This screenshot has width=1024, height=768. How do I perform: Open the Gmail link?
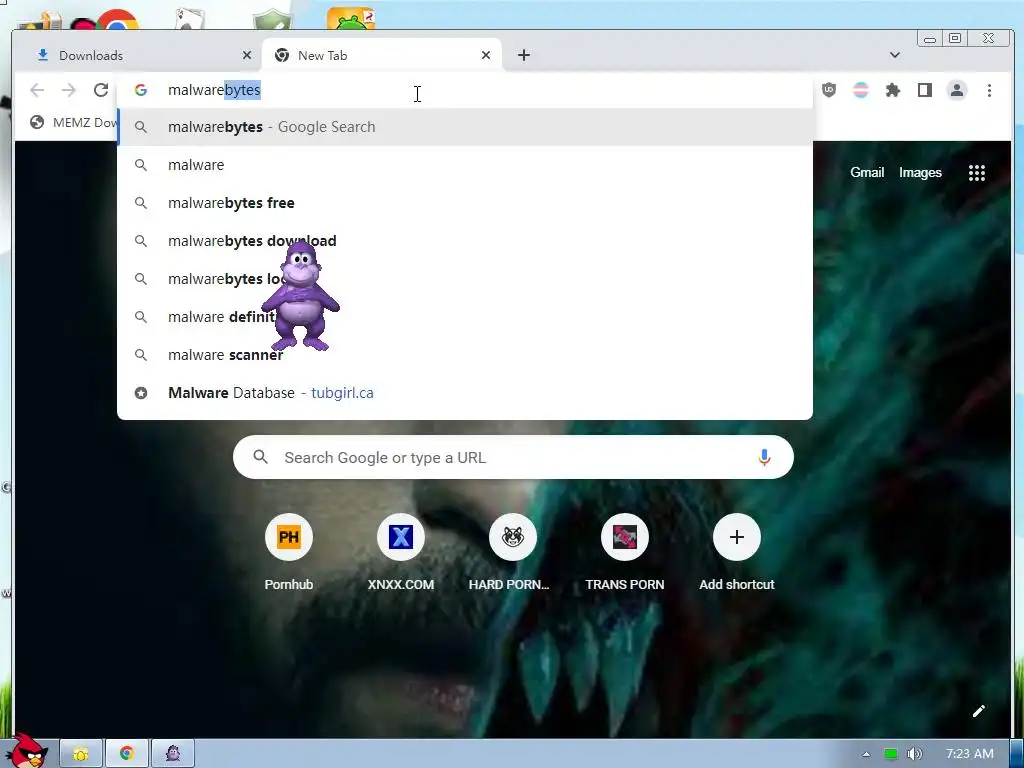tap(867, 172)
